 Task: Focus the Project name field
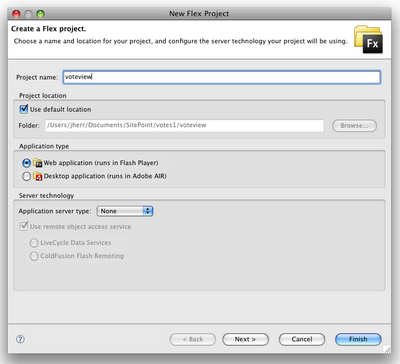click(221, 77)
